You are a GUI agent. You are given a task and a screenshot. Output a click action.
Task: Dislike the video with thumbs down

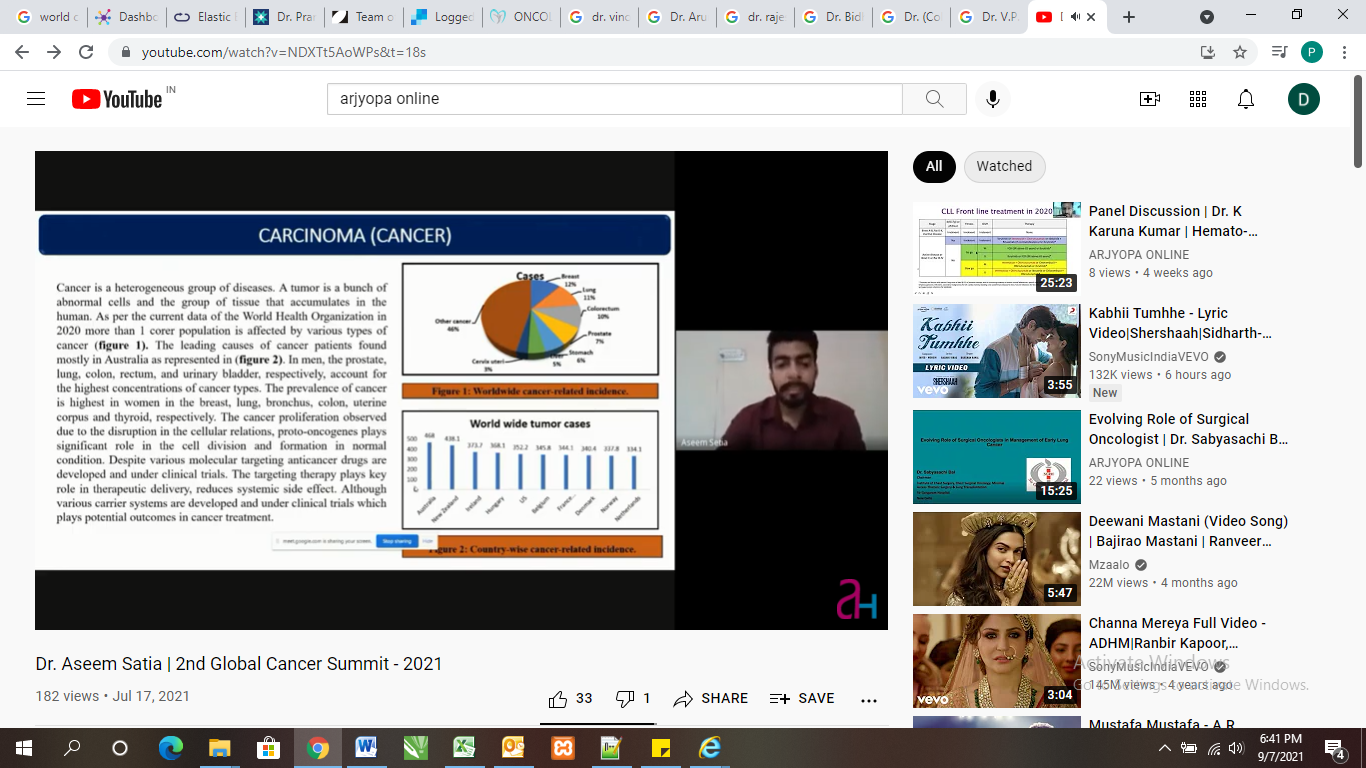[x=625, y=699]
